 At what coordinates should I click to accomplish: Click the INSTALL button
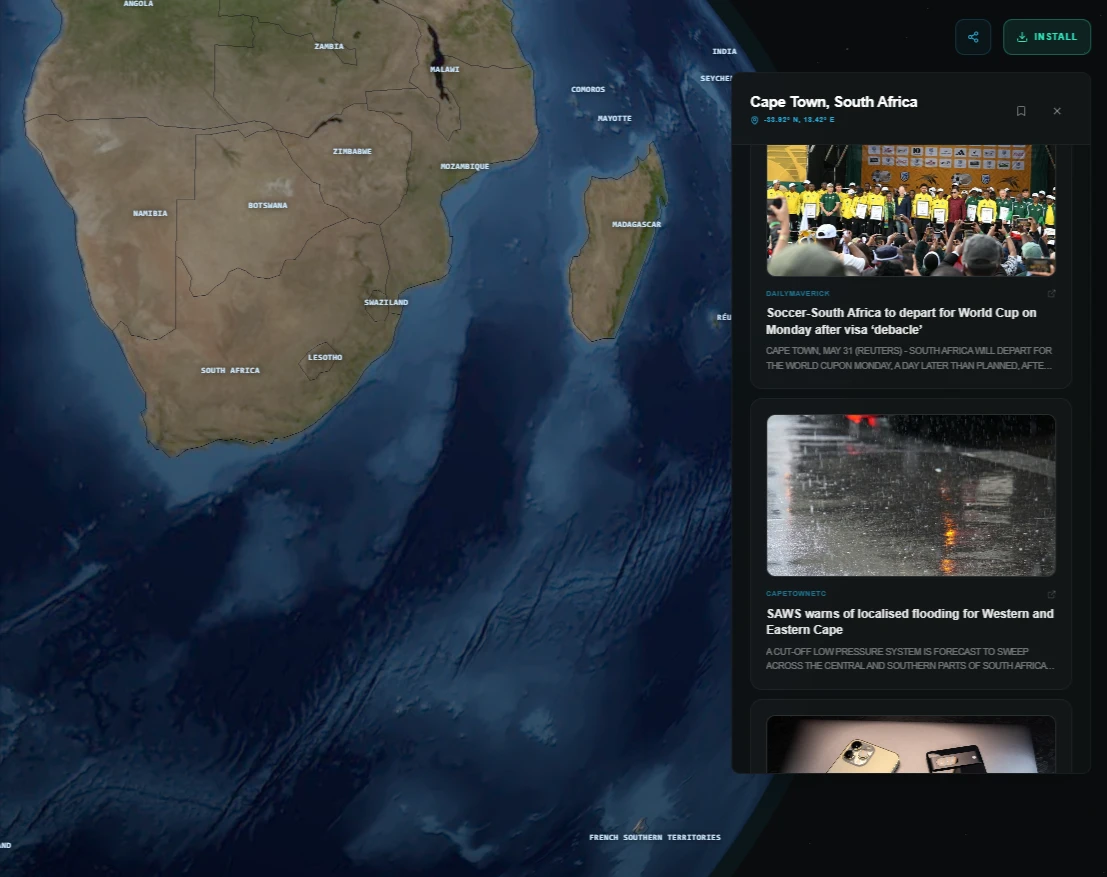click(1046, 37)
